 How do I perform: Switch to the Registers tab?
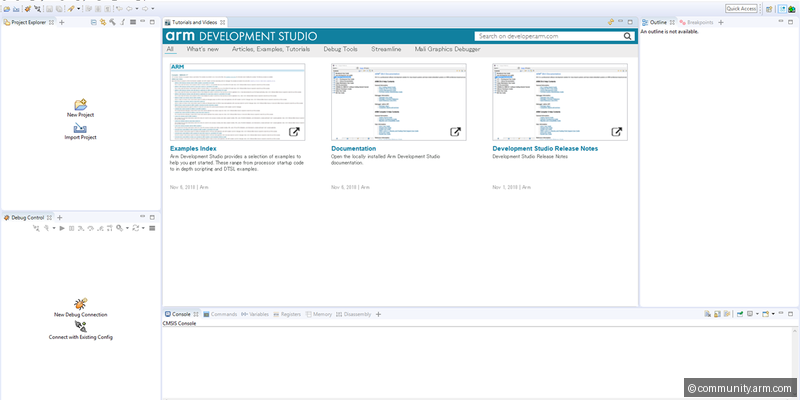(x=287, y=314)
